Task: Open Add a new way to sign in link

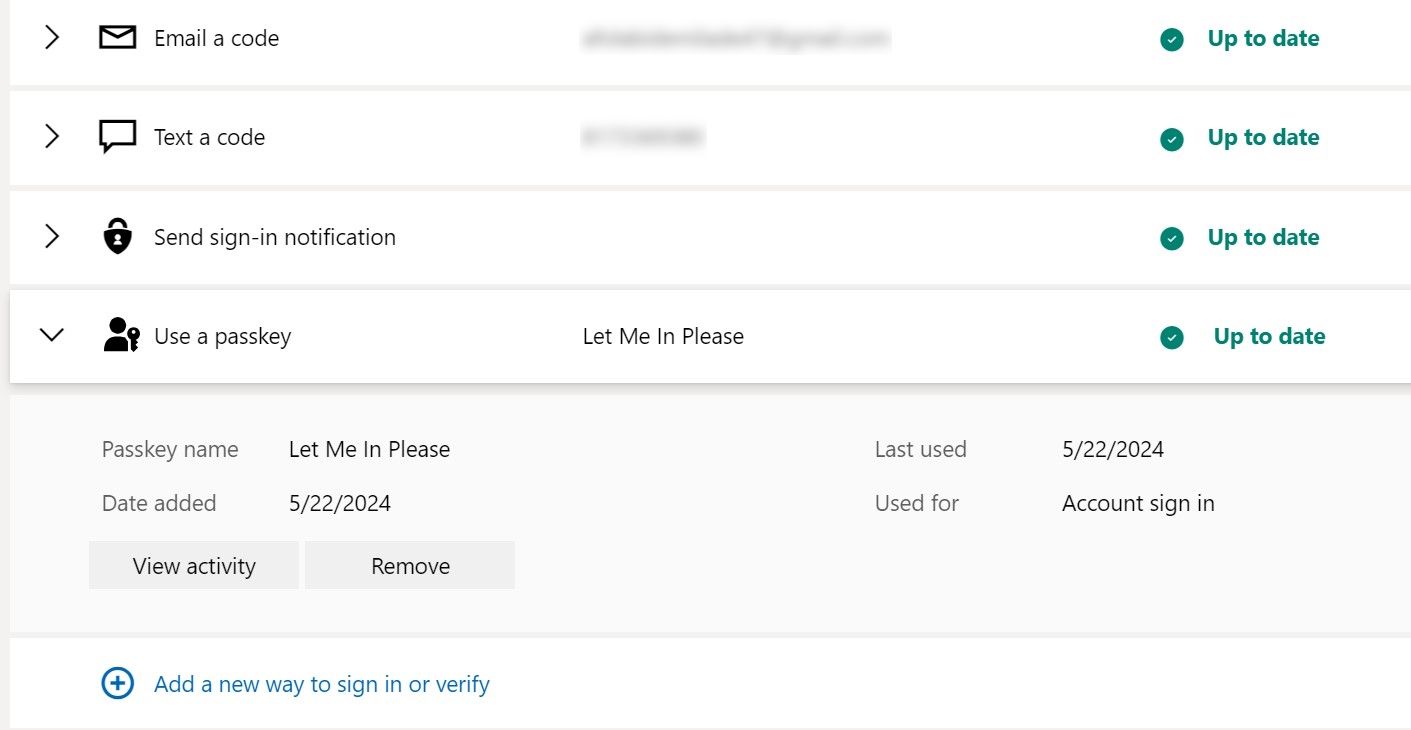Action: click(x=321, y=684)
